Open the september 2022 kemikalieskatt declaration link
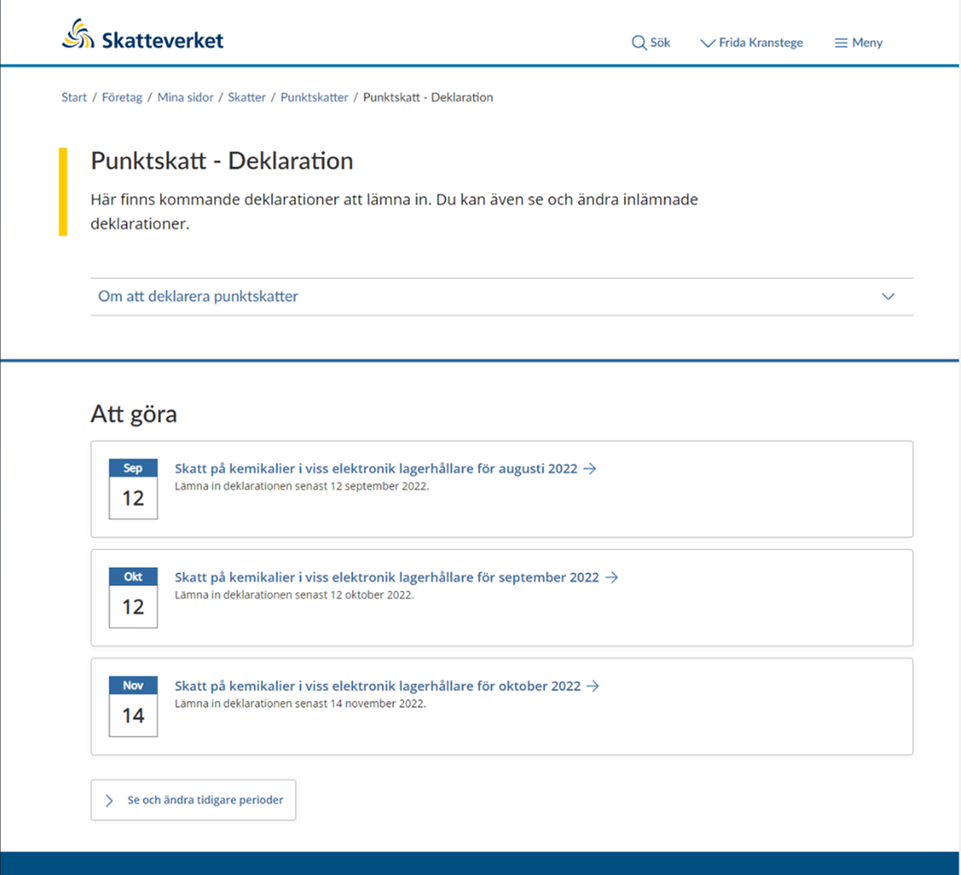The height and width of the screenshot is (875, 961). (383, 577)
